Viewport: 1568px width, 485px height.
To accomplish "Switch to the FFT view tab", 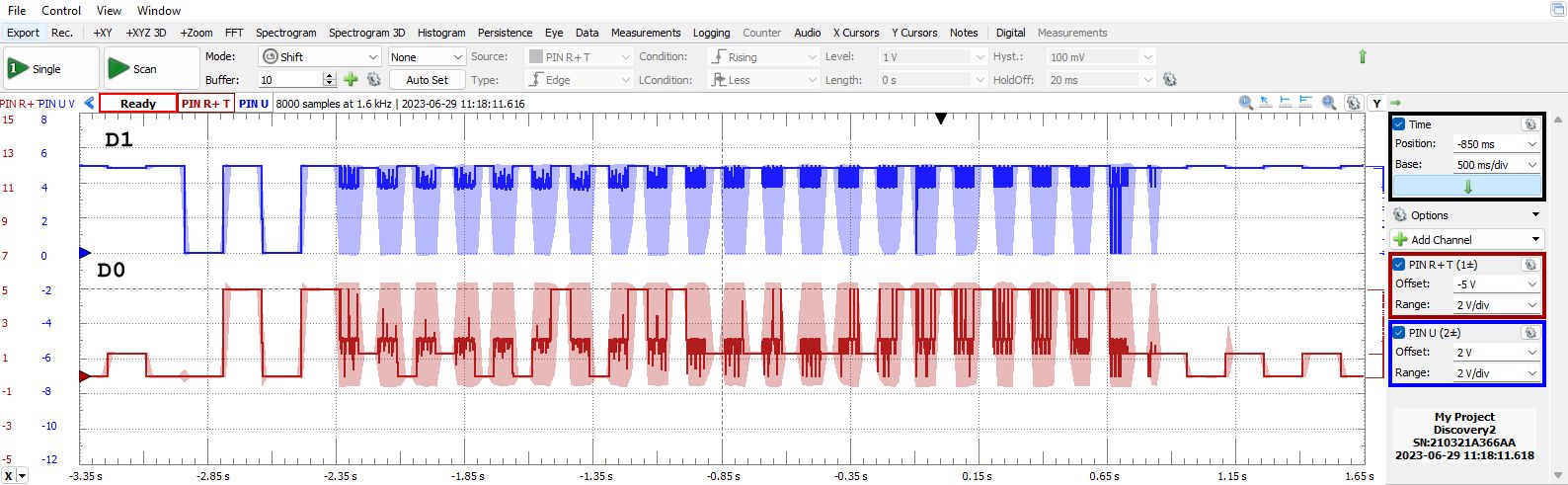I will 234,33.
